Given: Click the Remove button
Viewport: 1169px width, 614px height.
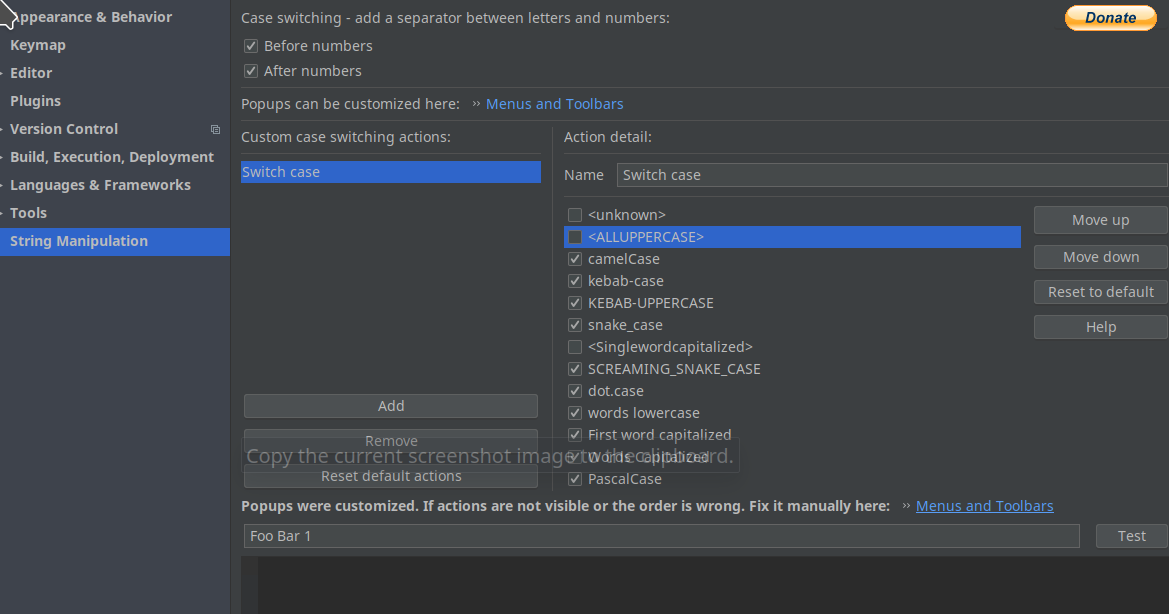Looking at the screenshot, I should point(391,441).
